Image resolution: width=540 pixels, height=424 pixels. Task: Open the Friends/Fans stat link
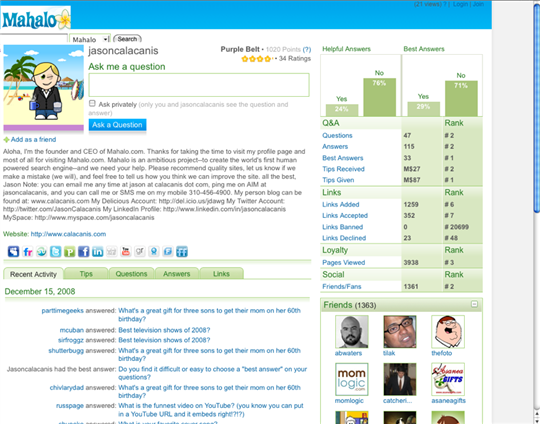pos(342,287)
